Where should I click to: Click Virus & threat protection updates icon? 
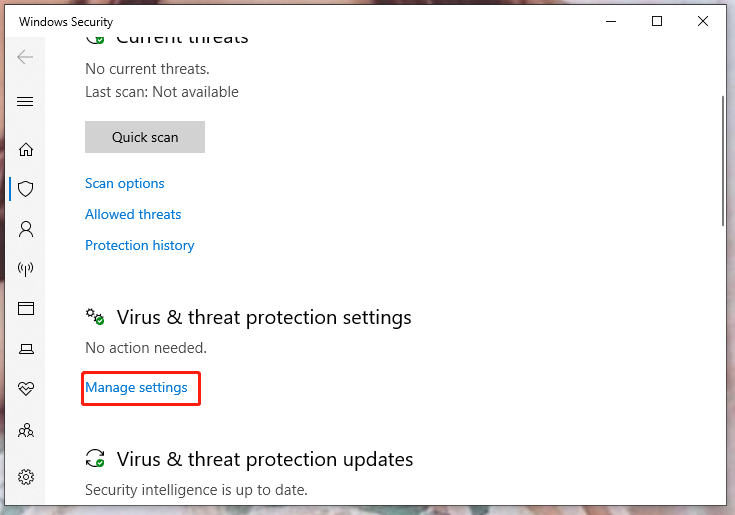click(x=95, y=459)
